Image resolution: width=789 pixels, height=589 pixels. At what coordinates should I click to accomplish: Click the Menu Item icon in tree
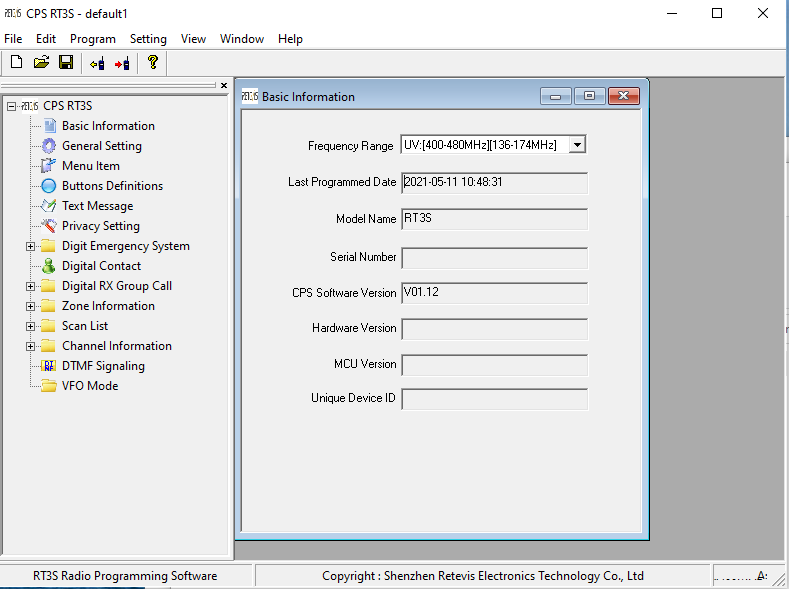tap(48, 165)
